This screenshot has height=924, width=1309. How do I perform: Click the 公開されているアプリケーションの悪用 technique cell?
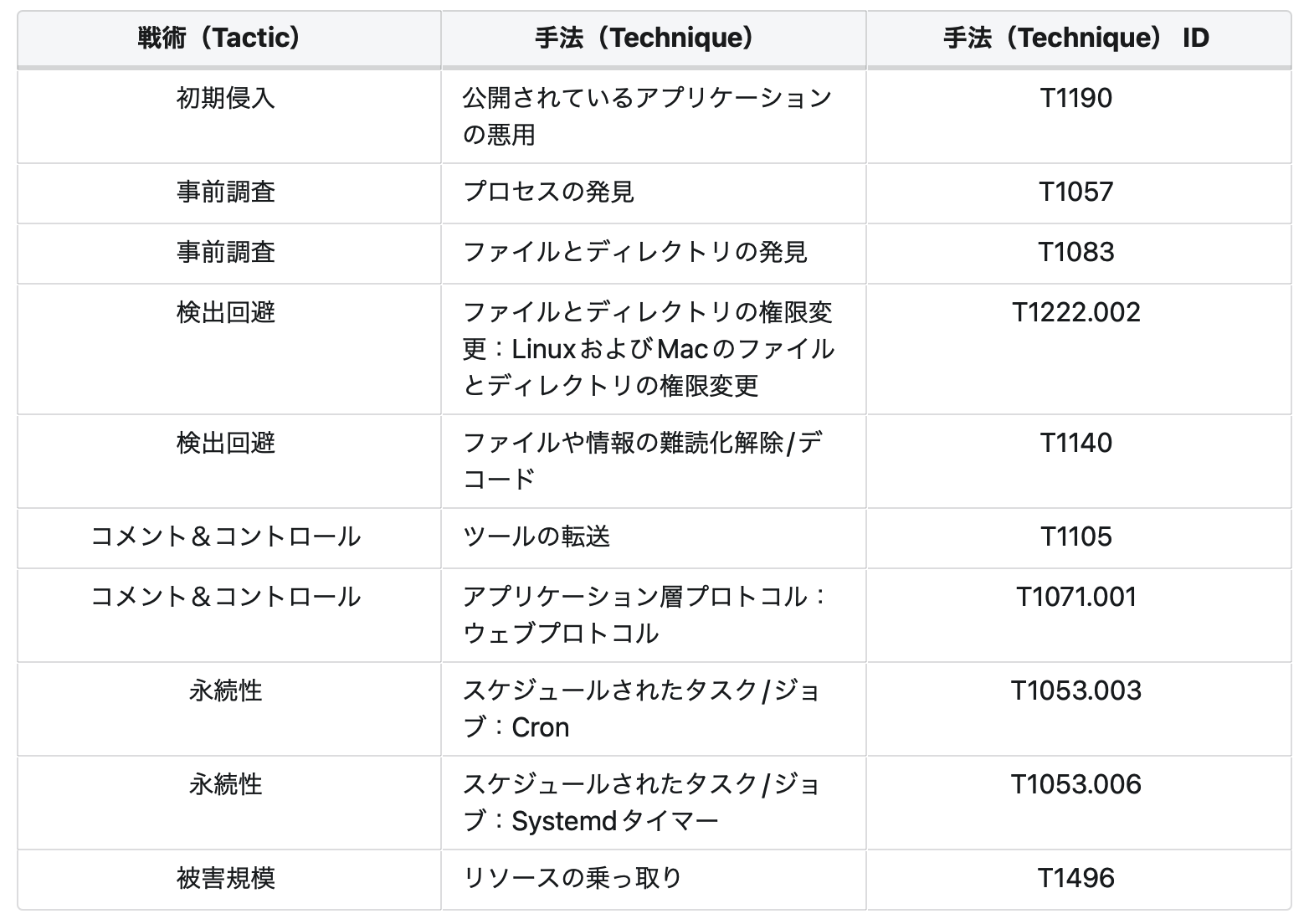click(x=646, y=116)
